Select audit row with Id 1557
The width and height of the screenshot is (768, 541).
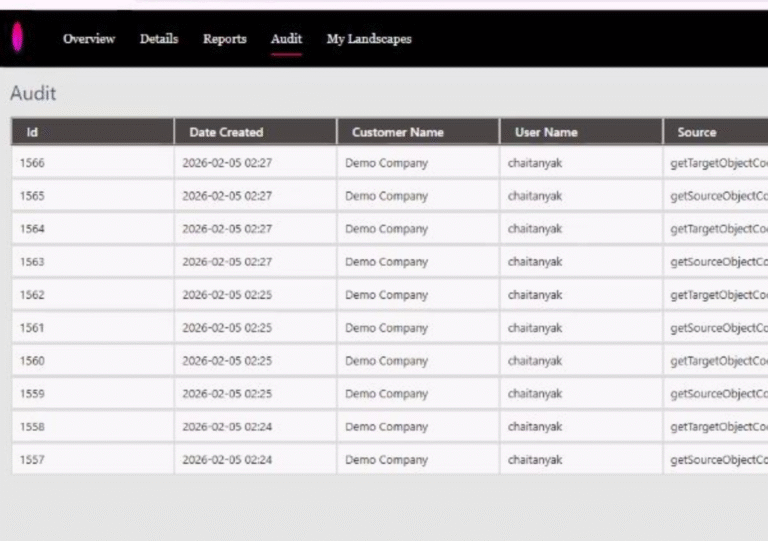tap(33, 460)
